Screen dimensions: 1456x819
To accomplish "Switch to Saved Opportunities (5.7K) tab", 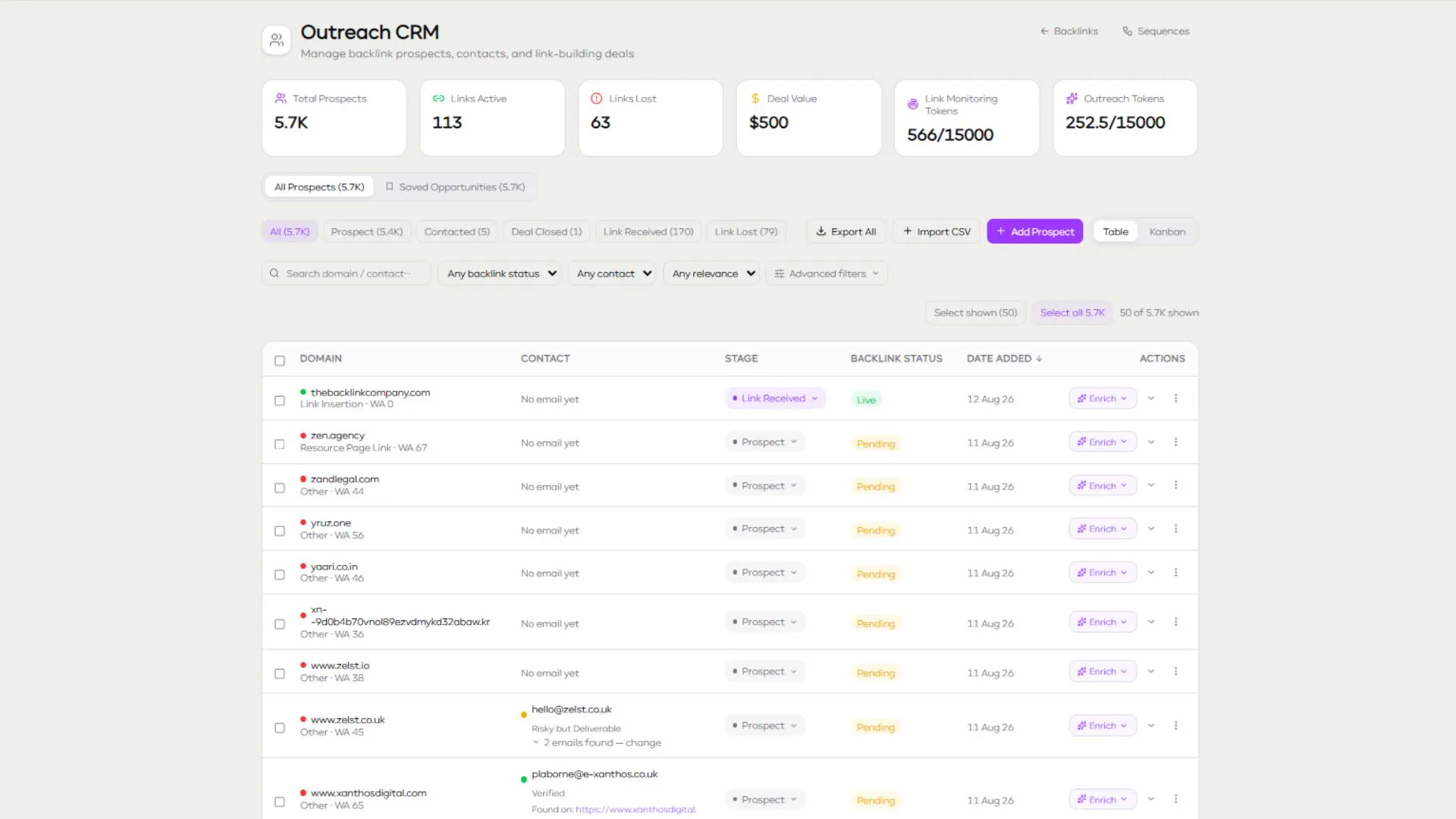I will [455, 187].
